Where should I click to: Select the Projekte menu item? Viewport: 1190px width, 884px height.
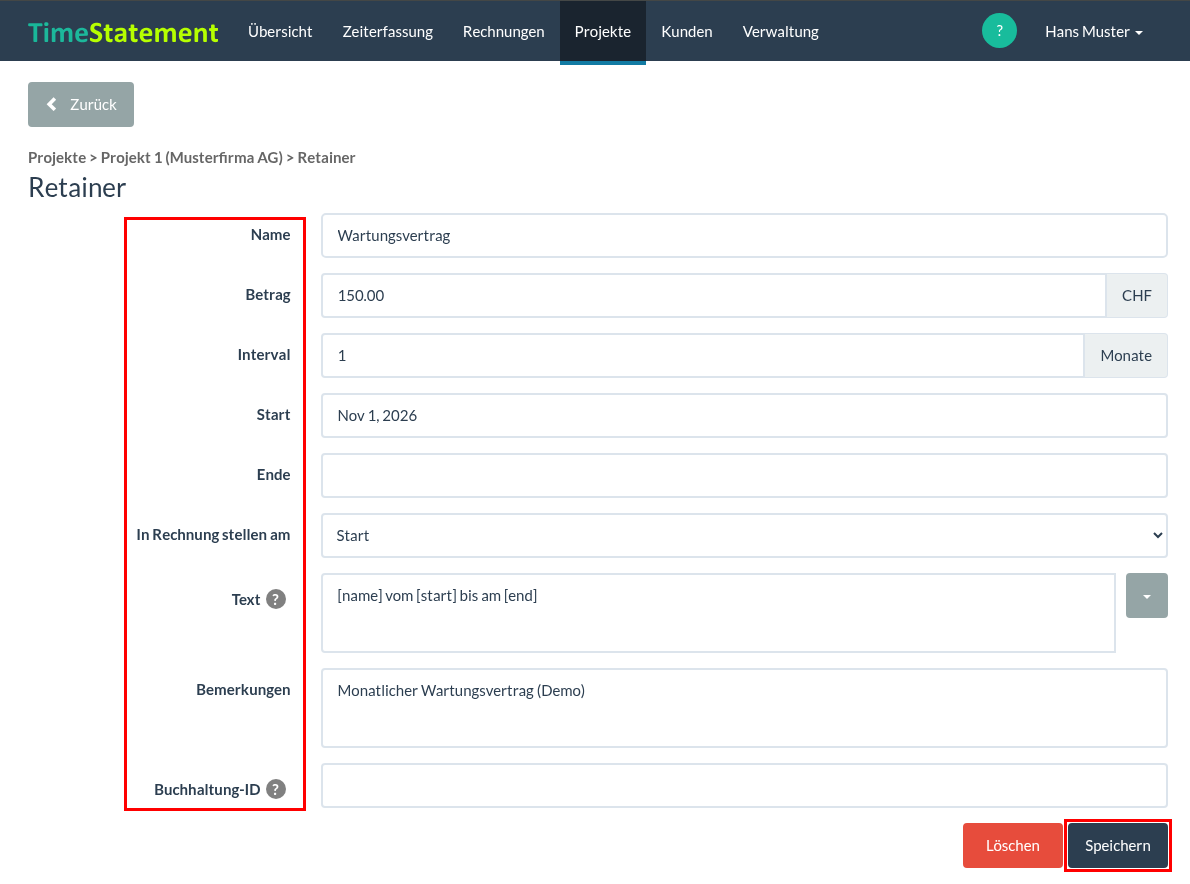[603, 32]
